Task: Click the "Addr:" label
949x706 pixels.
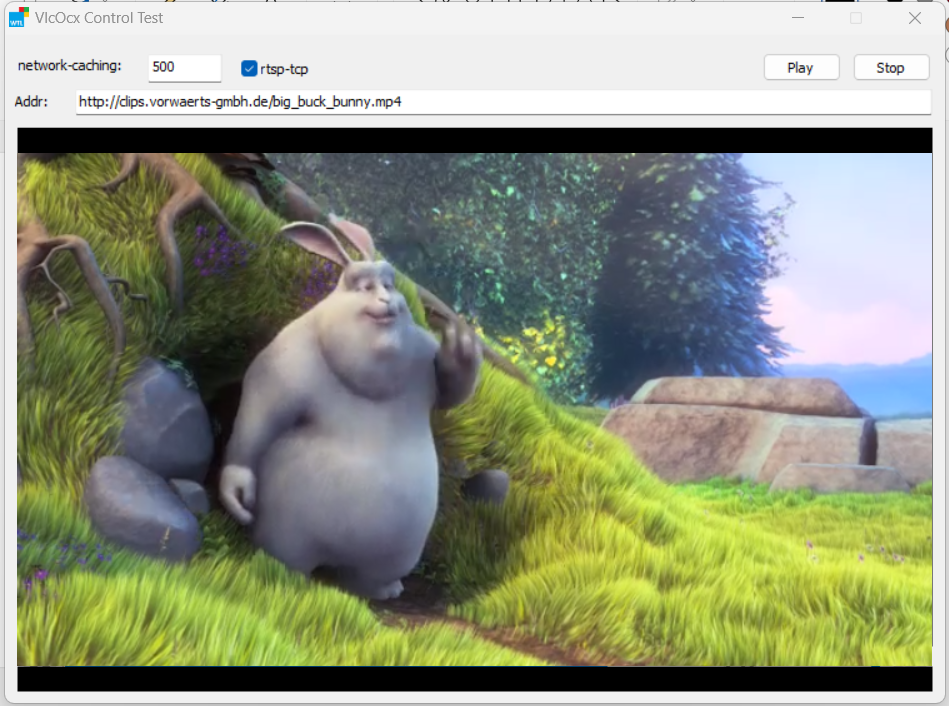Action: click(31, 102)
